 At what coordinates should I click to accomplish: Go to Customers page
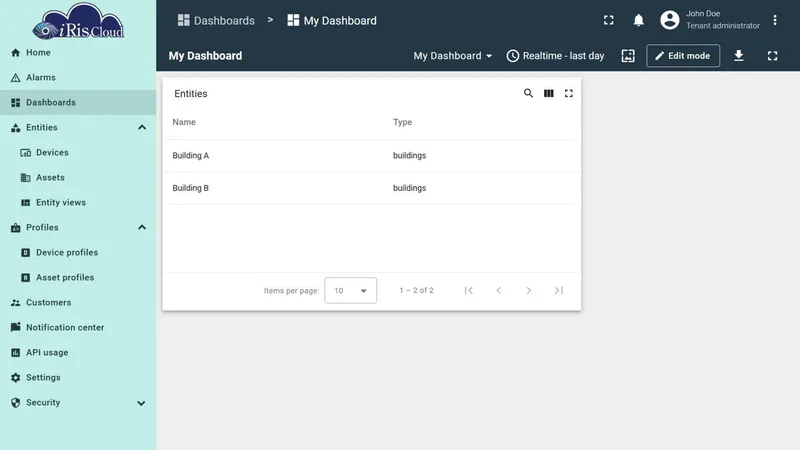pyautogui.click(x=78, y=303)
